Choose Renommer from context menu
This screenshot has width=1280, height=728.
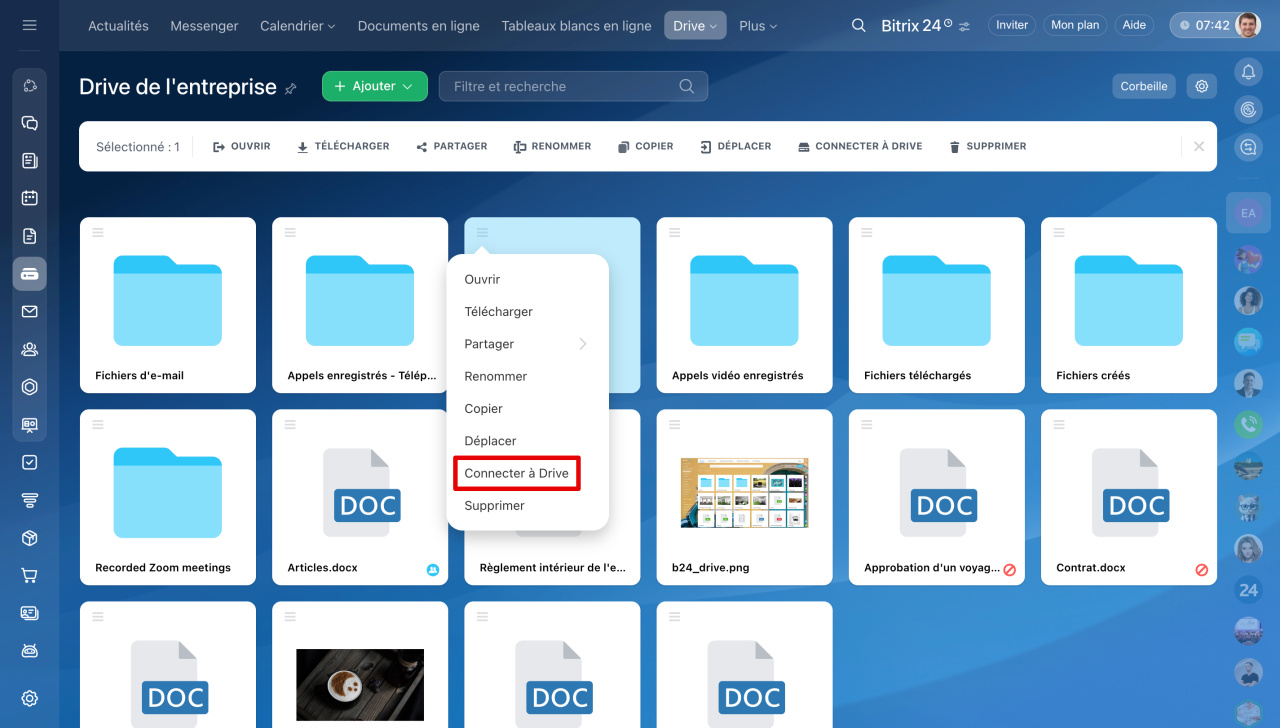pos(495,376)
